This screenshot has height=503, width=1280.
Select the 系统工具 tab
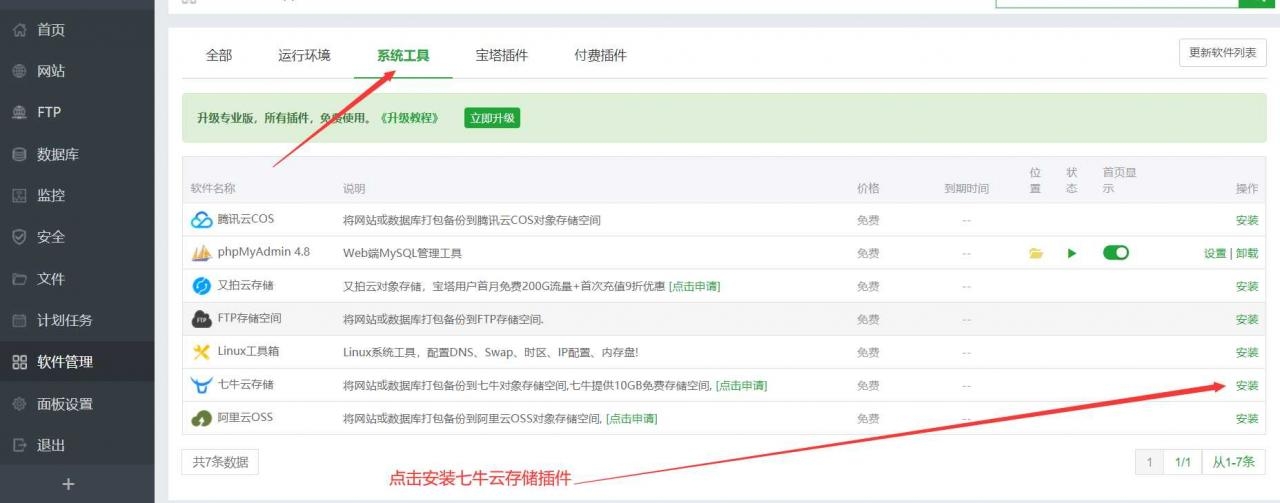[x=403, y=56]
